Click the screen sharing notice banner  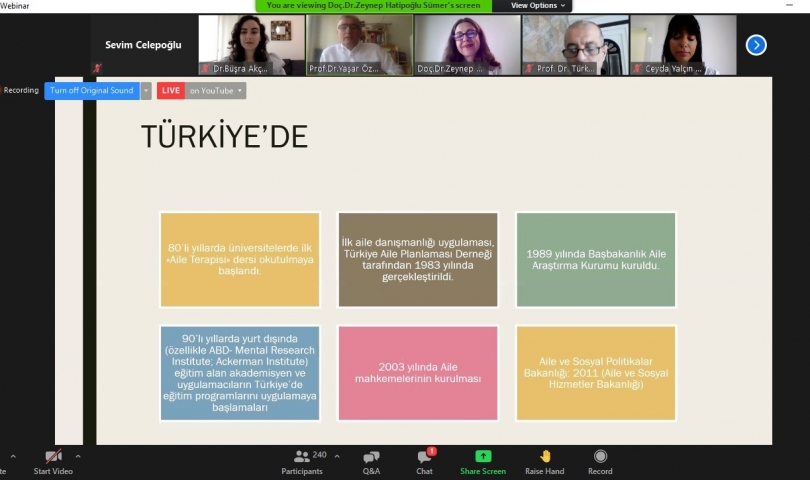(373, 6)
